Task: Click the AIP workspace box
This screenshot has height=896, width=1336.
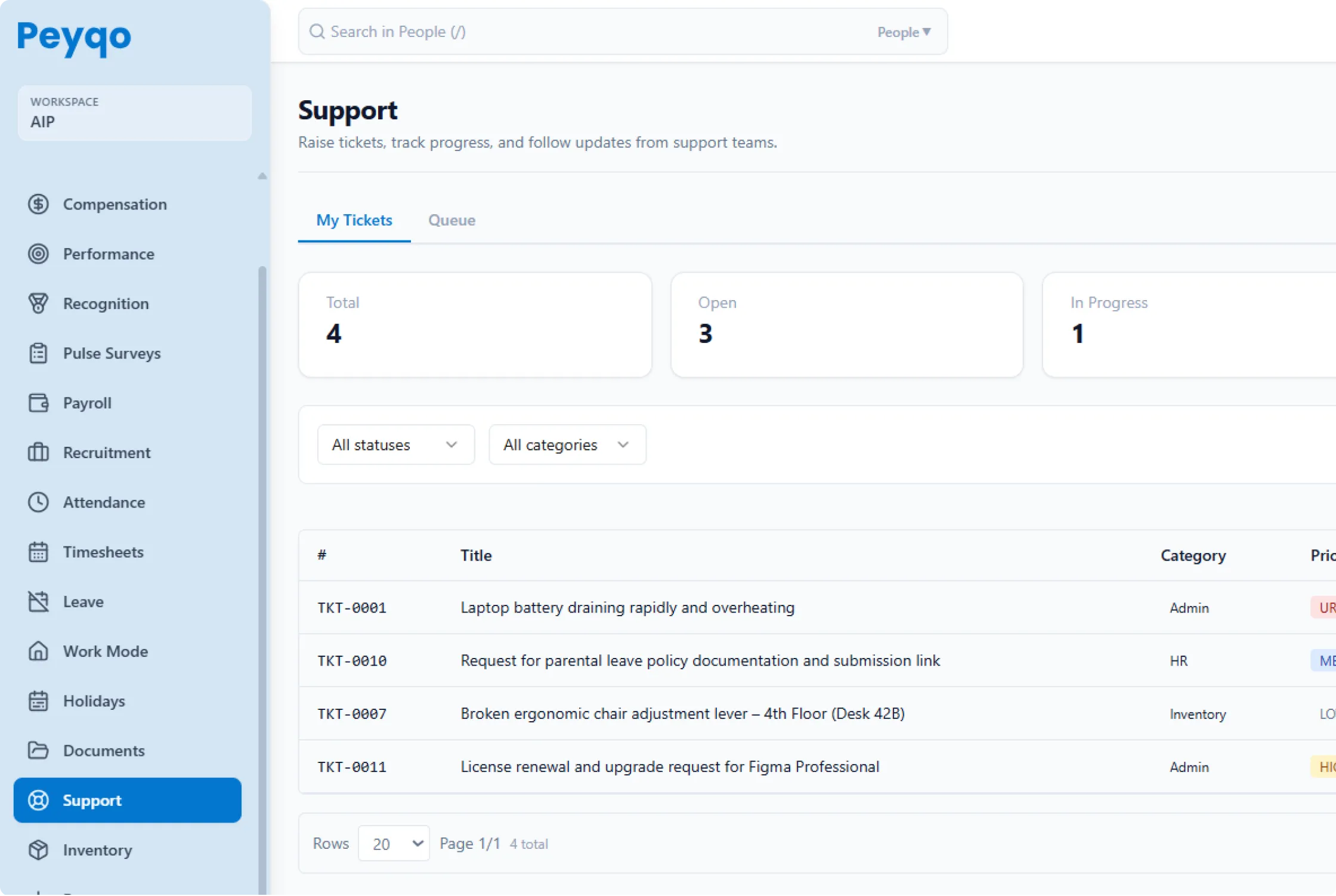Action: coord(134,113)
